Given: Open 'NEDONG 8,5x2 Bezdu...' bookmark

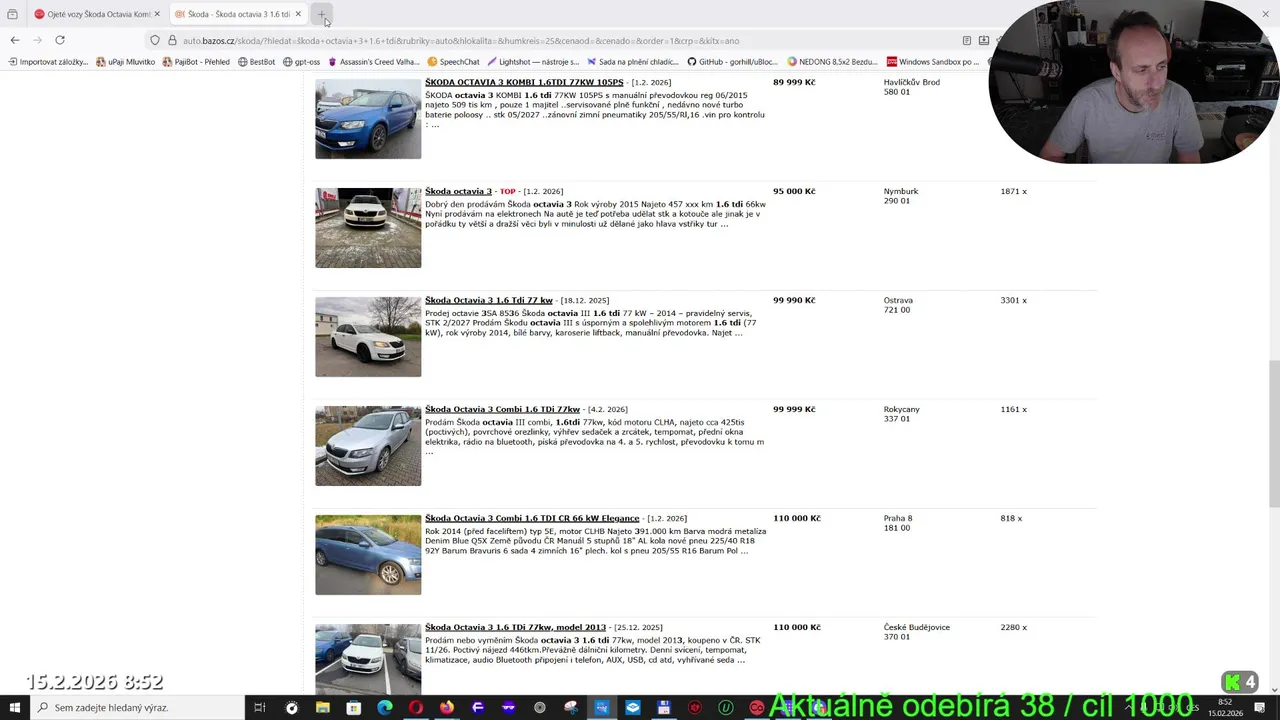Looking at the screenshot, I should click(832, 62).
